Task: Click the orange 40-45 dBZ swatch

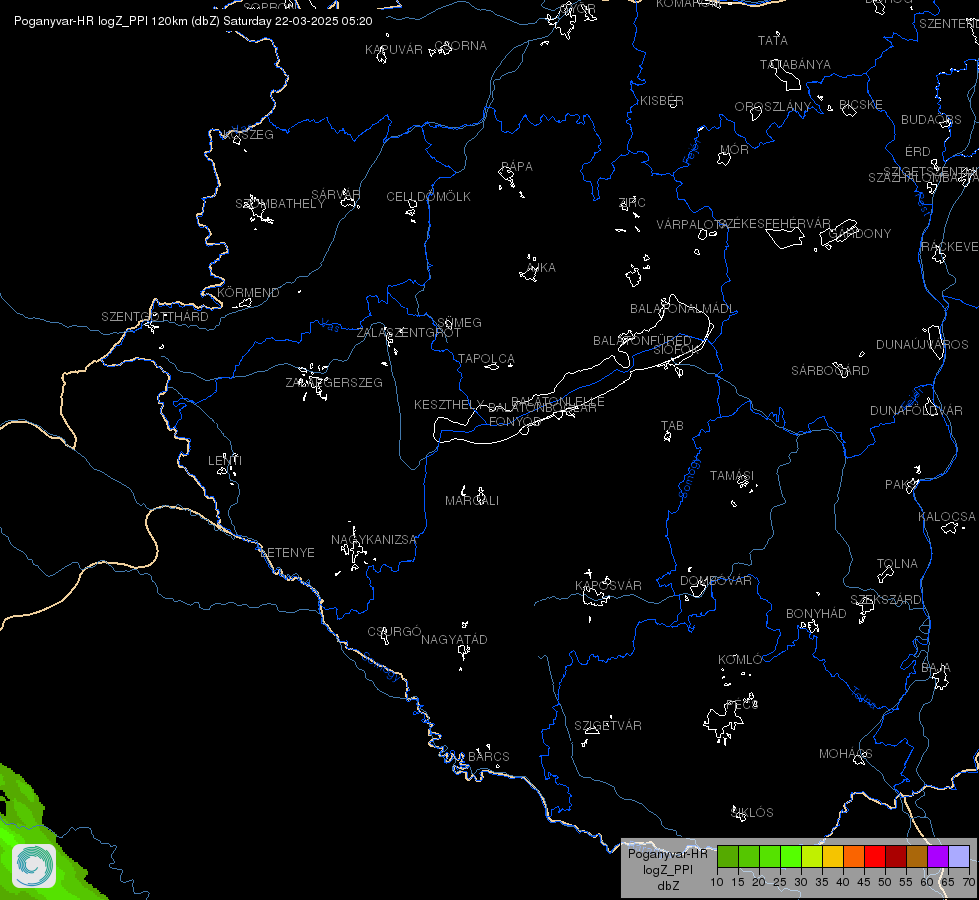Action: pos(854,856)
